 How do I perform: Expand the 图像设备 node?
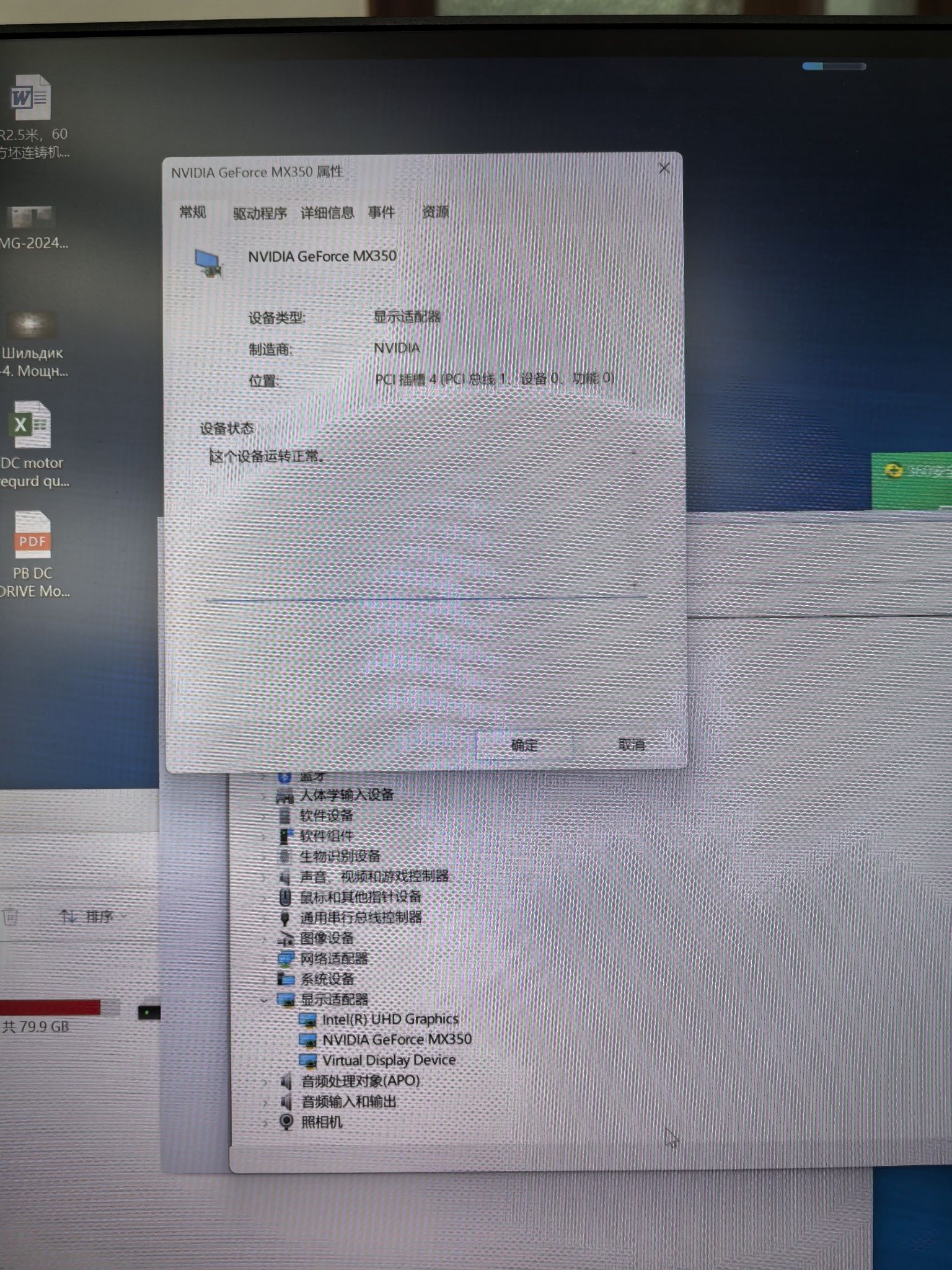264,939
